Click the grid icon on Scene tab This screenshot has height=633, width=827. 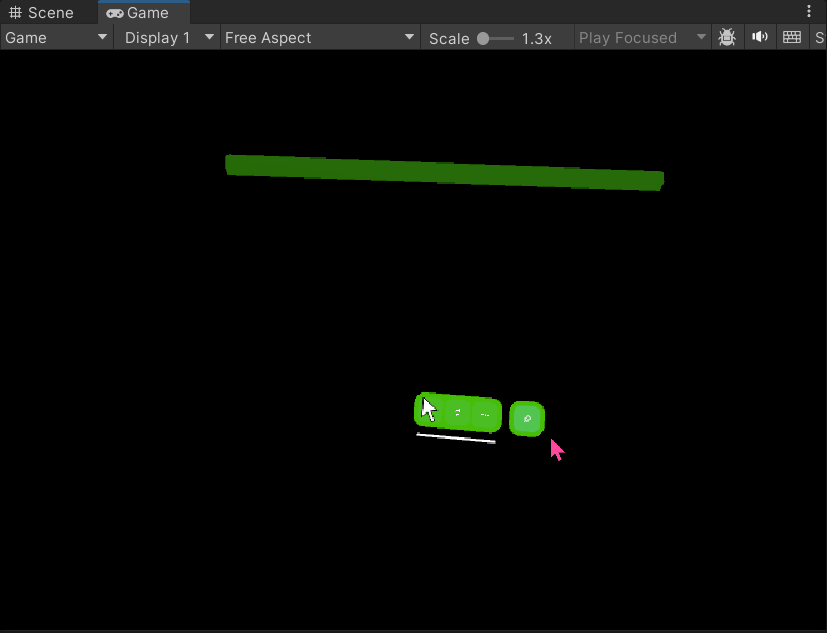pyautogui.click(x=16, y=13)
